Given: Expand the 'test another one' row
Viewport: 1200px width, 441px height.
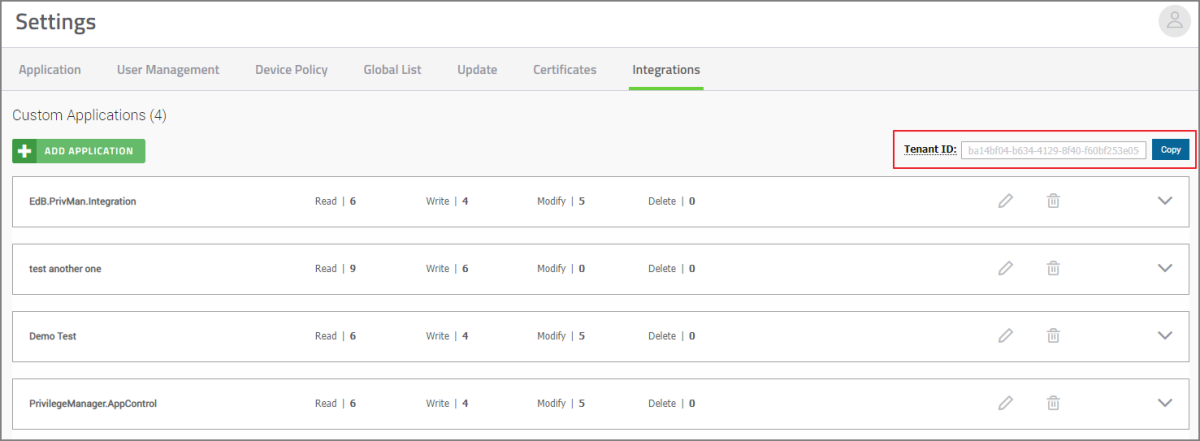Looking at the screenshot, I should point(1164,268).
